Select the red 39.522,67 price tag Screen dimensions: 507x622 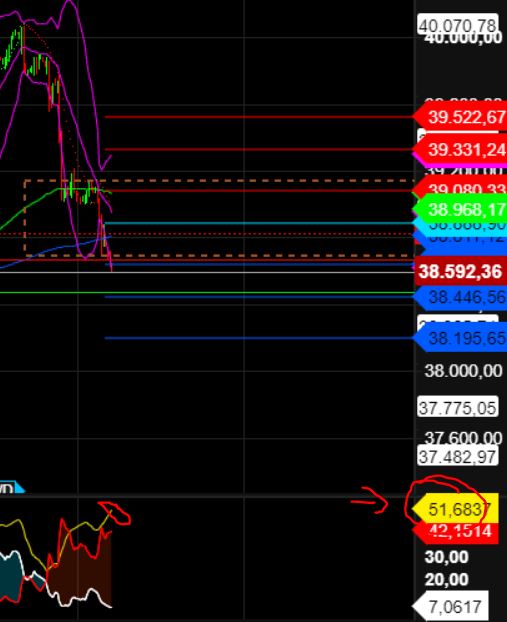tap(460, 117)
